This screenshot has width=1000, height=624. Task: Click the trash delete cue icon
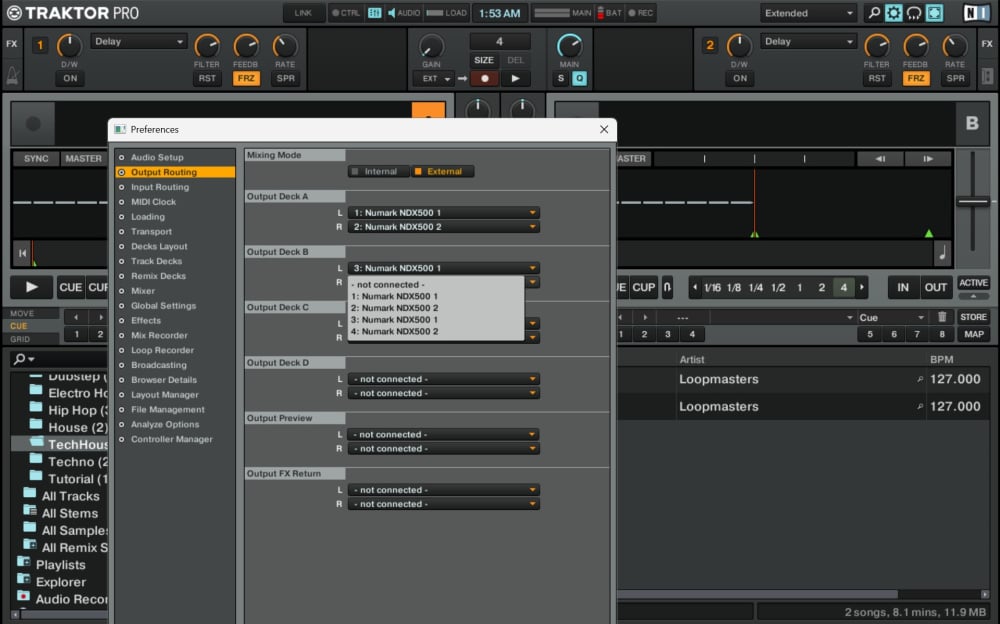942,316
